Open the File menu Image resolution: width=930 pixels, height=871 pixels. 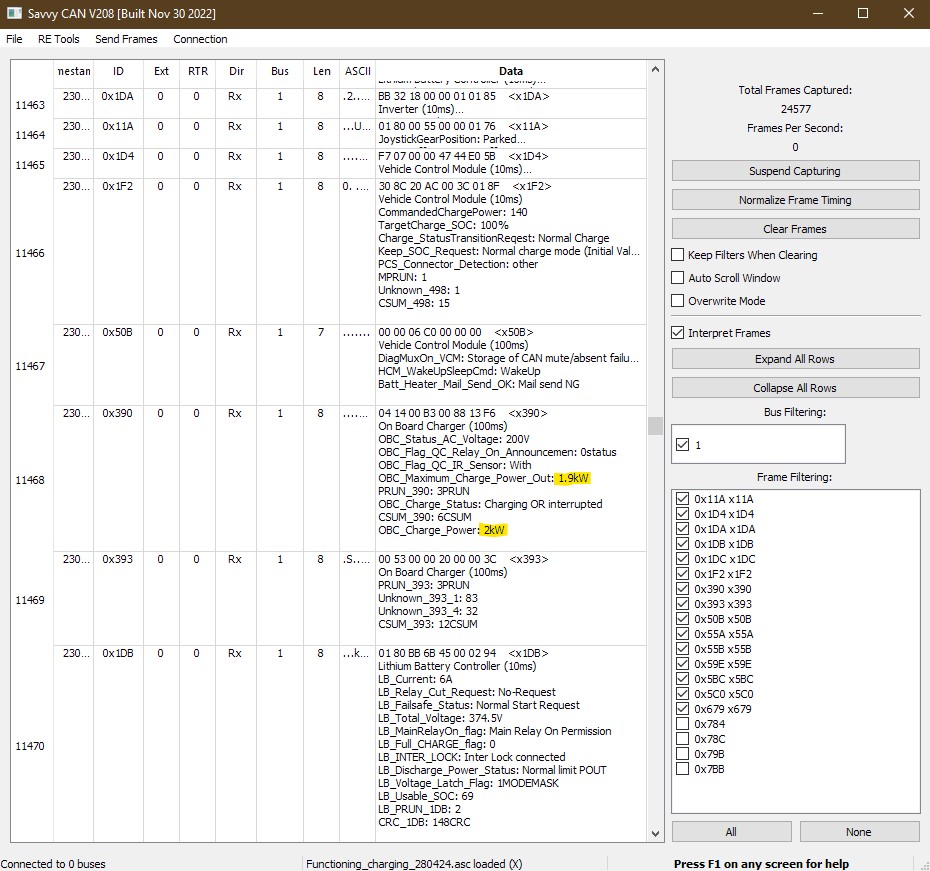pos(14,39)
